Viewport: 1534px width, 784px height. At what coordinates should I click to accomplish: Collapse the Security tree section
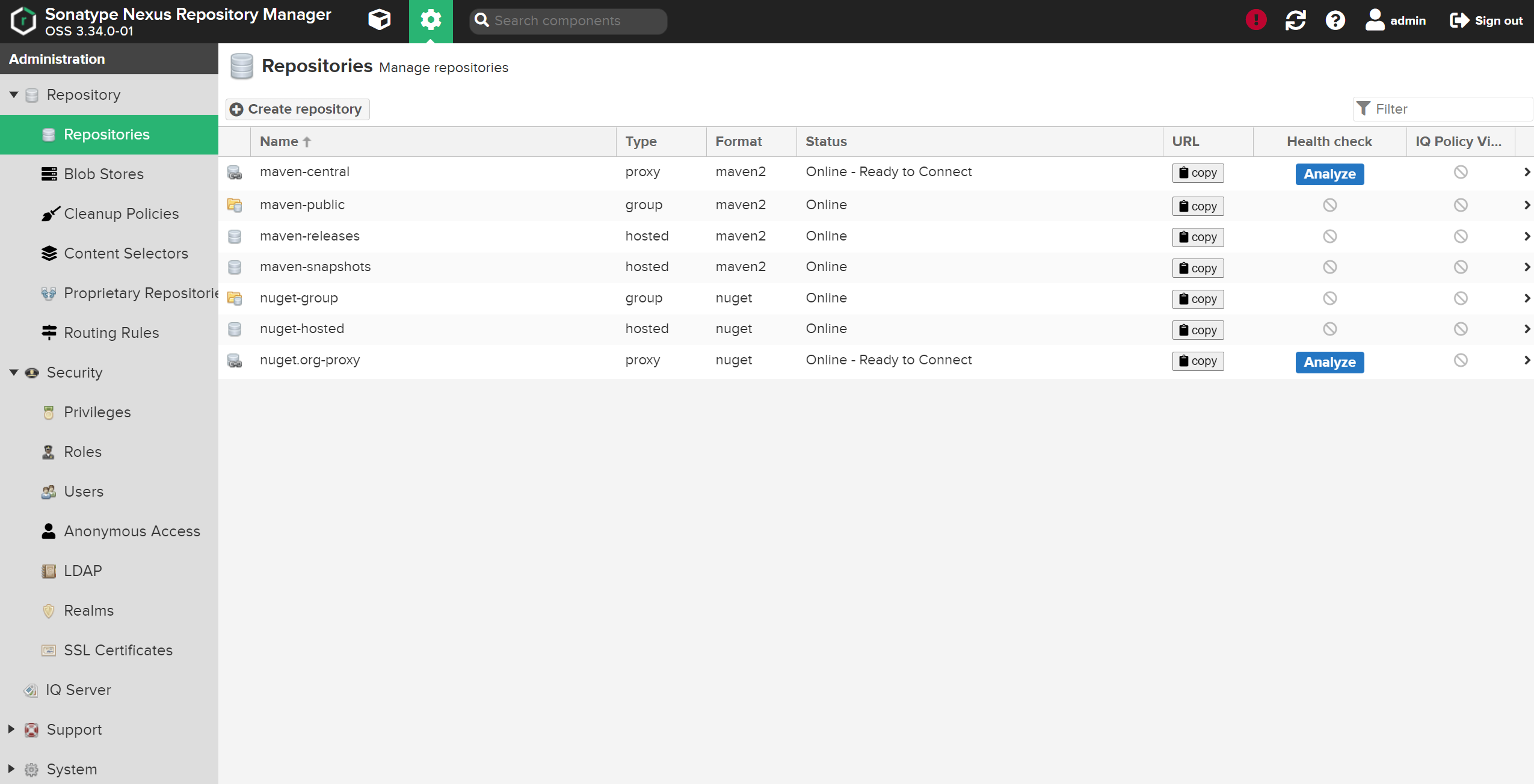click(14, 372)
